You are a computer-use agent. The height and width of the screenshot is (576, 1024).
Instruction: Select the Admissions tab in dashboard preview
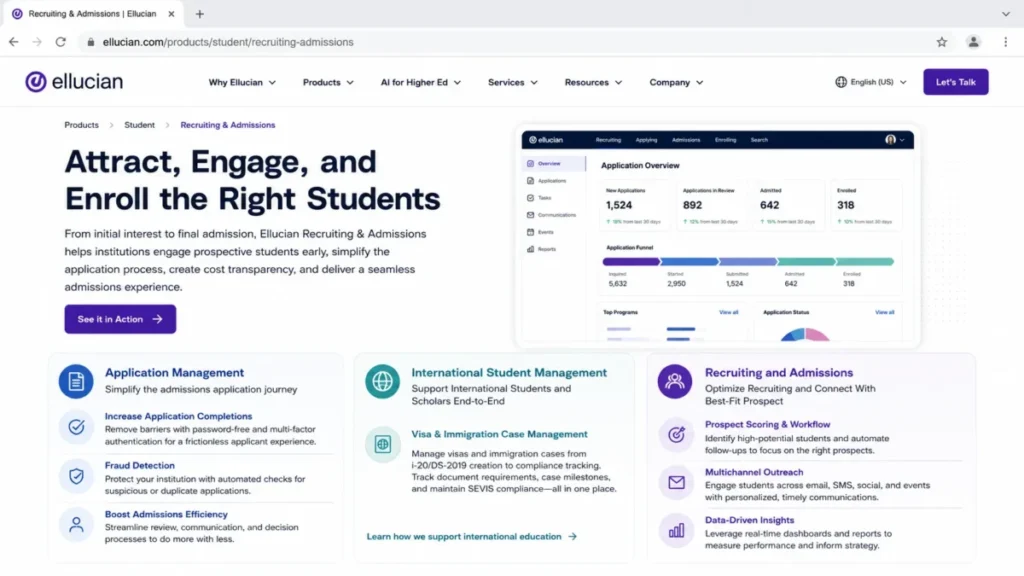click(686, 140)
